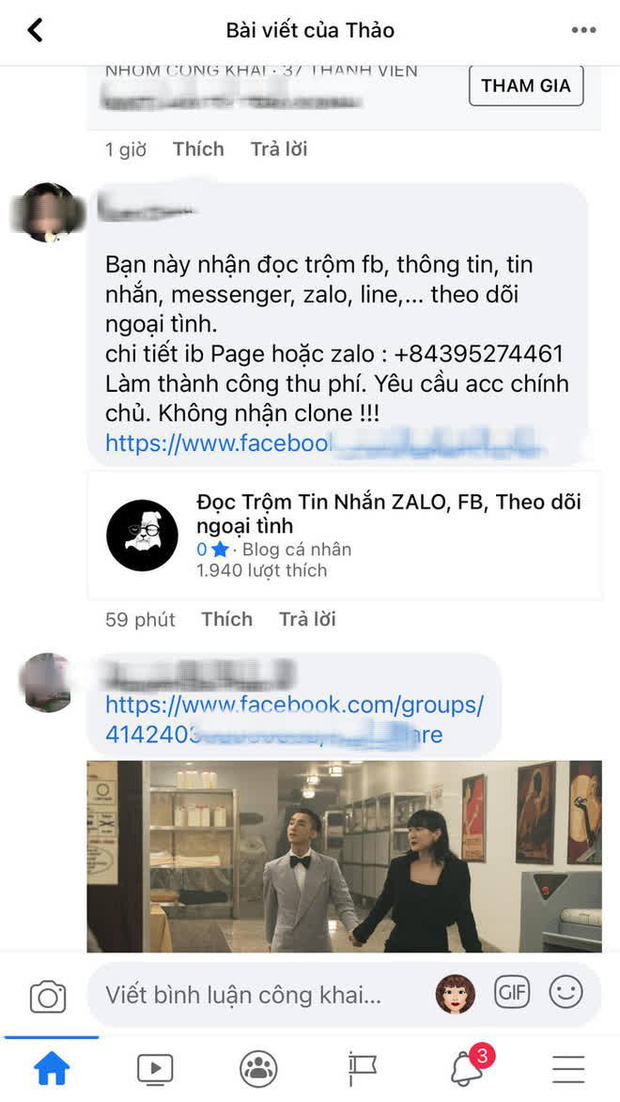Tap the Viết bình luận công khai field
This screenshot has width=620, height=1102.
[x=261, y=994]
